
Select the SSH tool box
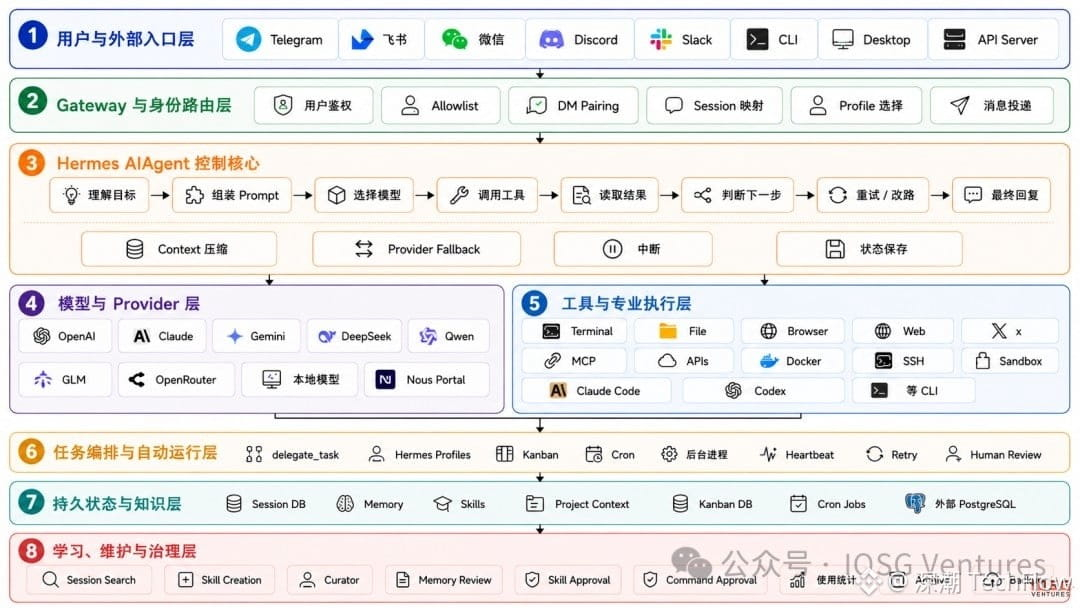(x=902, y=361)
